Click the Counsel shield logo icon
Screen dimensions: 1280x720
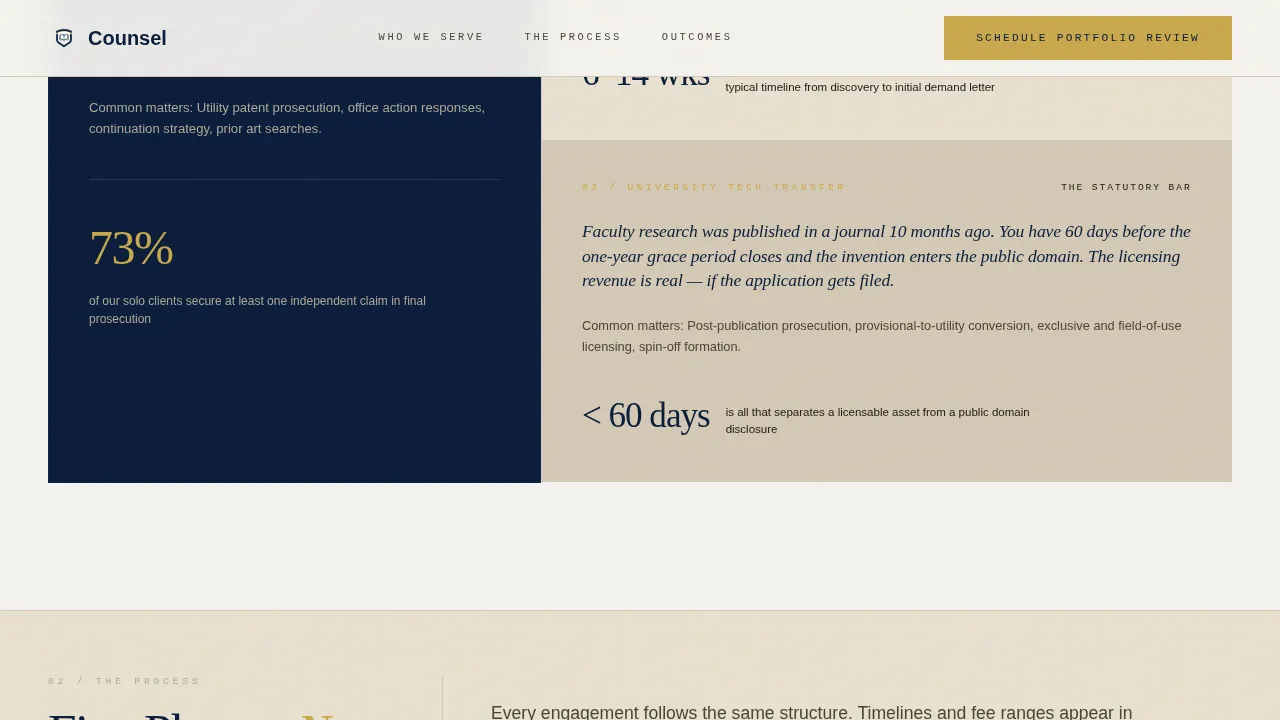pyautogui.click(x=64, y=38)
